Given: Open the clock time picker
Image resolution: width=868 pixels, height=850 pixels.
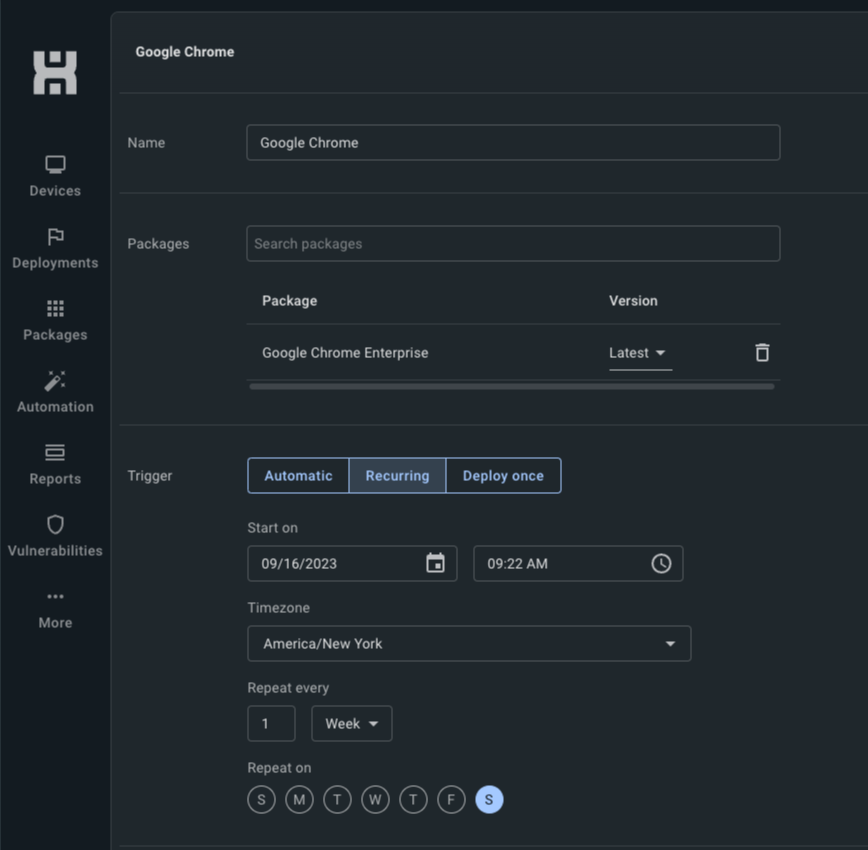Looking at the screenshot, I should pos(662,563).
